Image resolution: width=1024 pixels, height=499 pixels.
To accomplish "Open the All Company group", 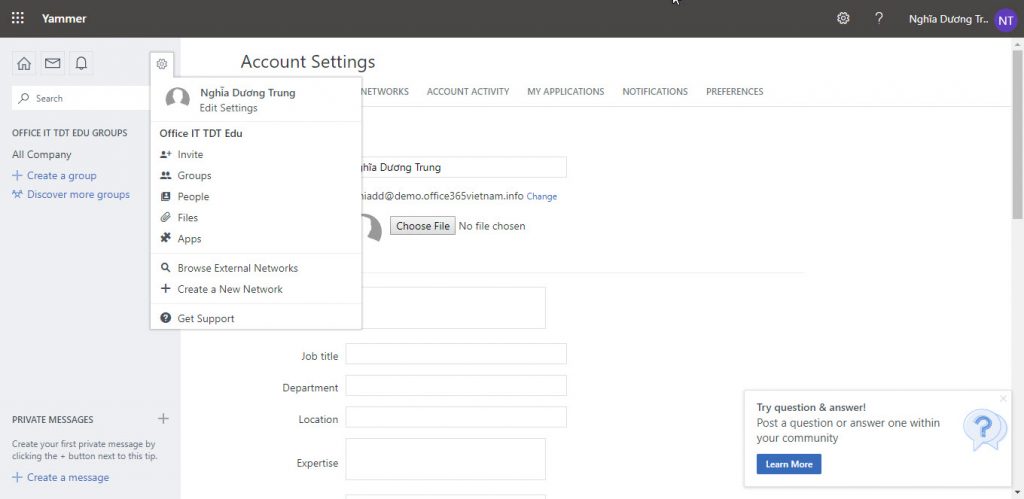I will pyautogui.click(x=42, y=155).
